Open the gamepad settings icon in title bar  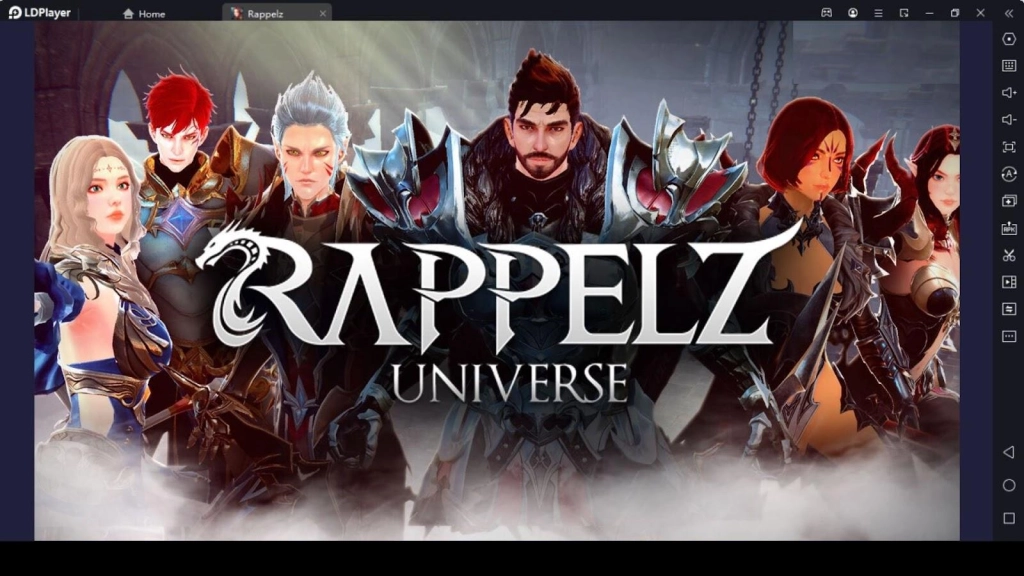tap(826, 13)
